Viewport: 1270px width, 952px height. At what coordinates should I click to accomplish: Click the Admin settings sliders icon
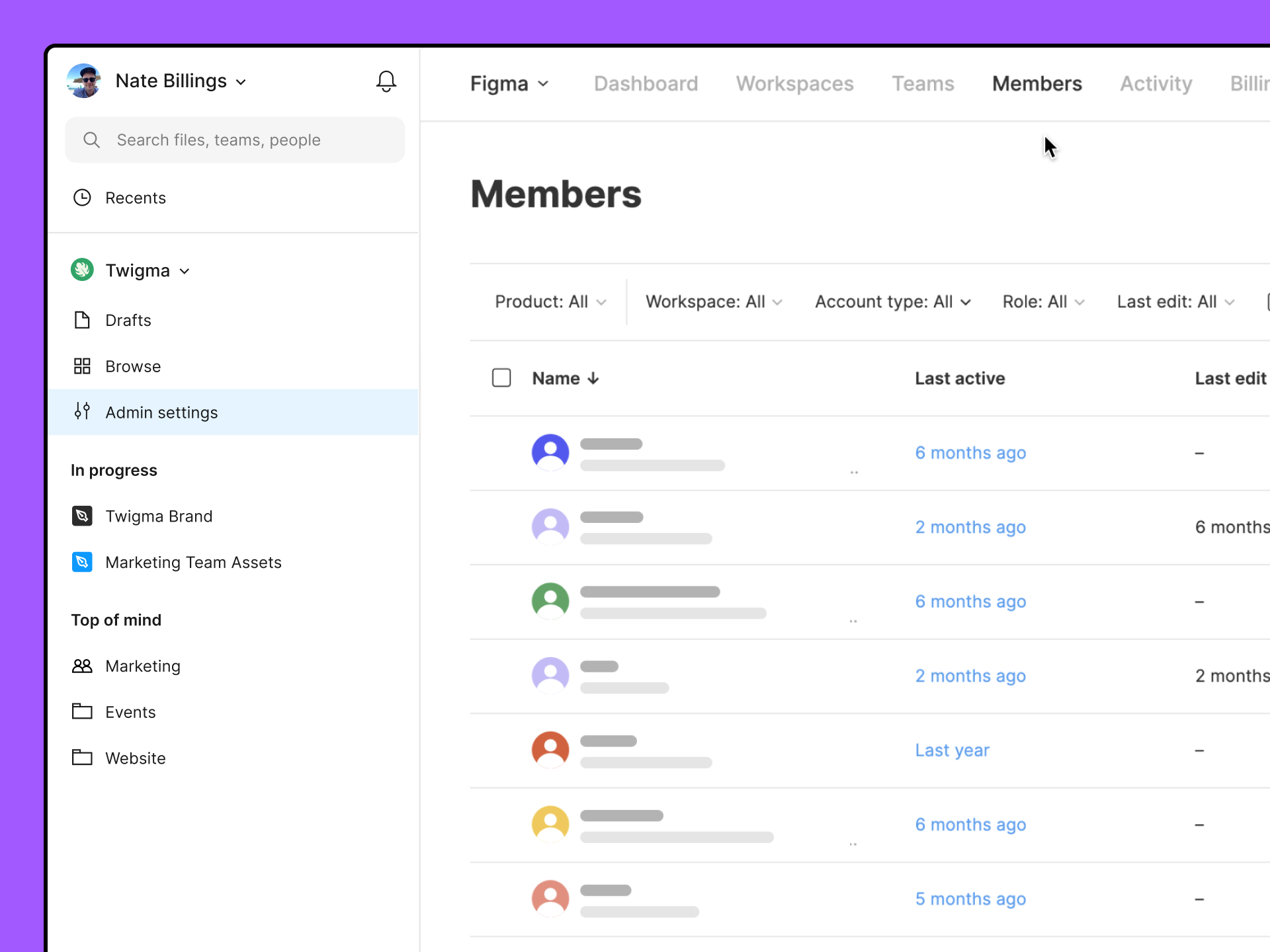click(x=82, y=412)
